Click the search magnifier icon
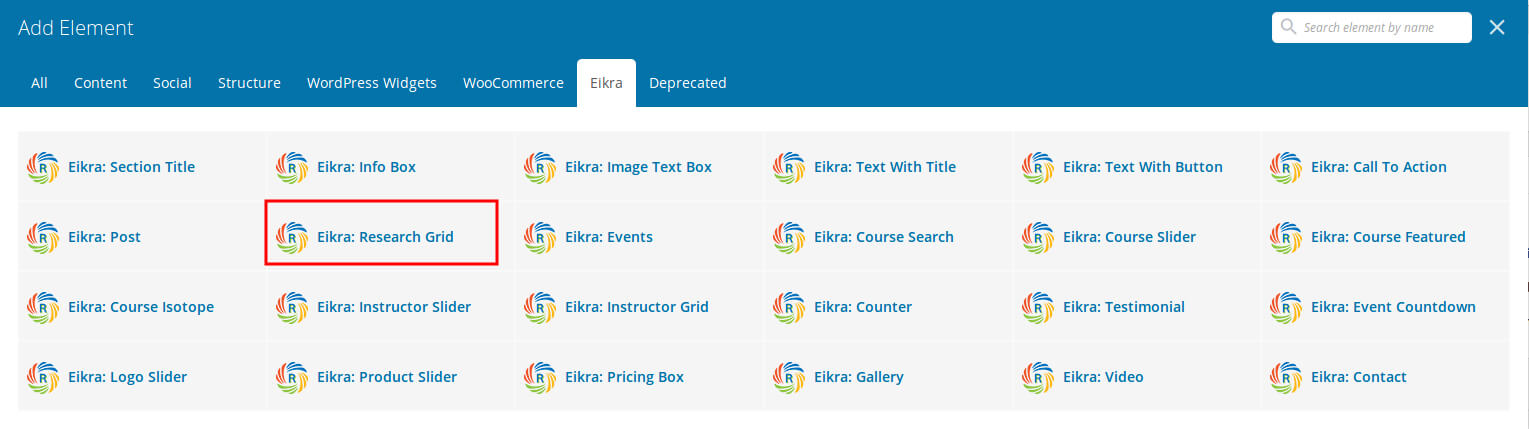The width and height of the screenshot is (1529, 429). pyautogui.click(x=1288, y=27)
